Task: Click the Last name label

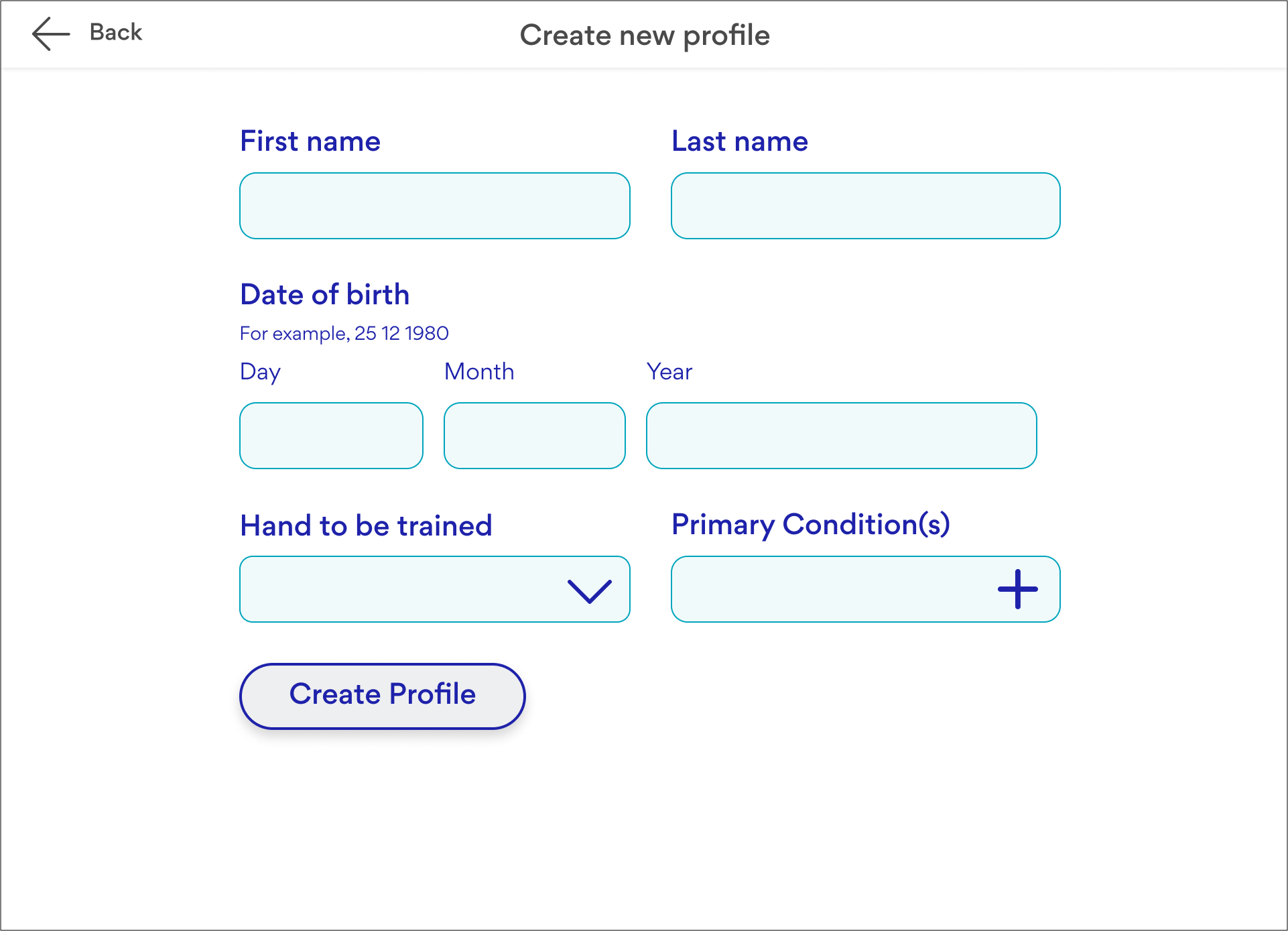Action: [x=740, y=141]
